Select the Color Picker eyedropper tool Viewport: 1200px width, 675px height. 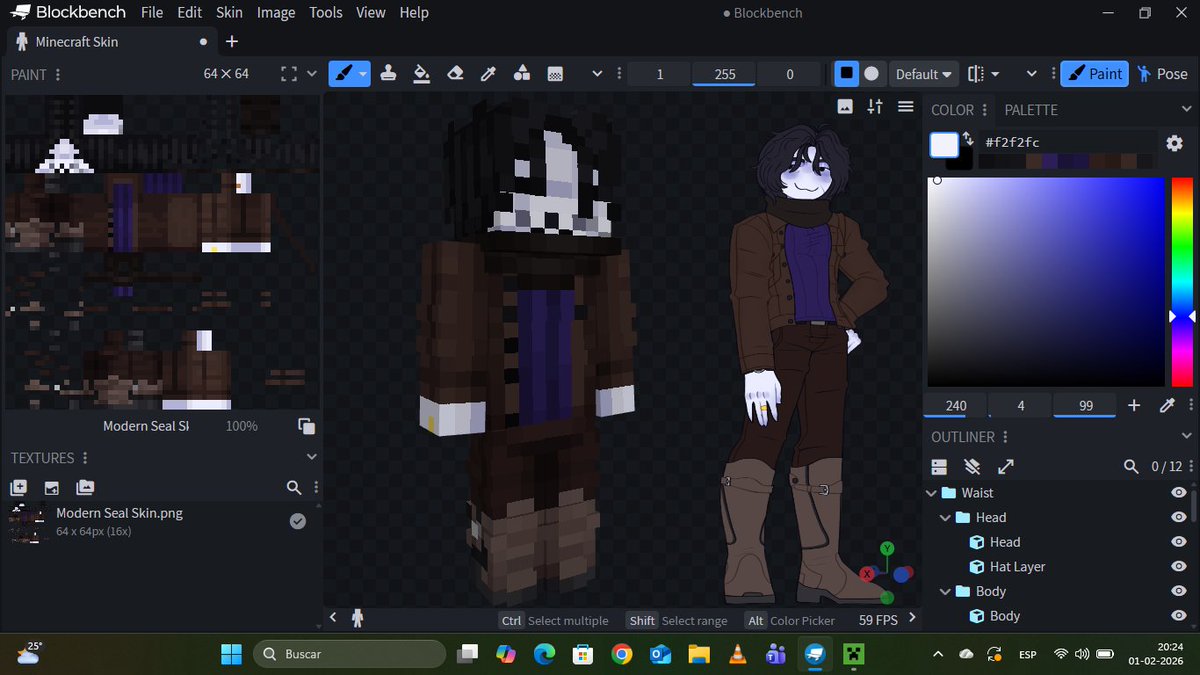488,74
